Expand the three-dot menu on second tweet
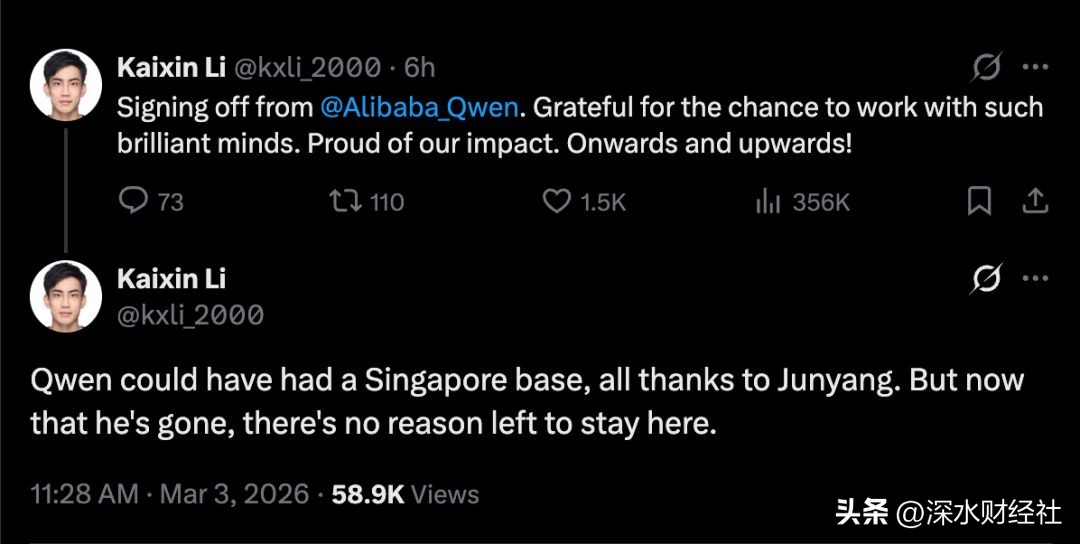This screenshot has height=544, width=1080. pyautogui.click(x=1037, y=278)
